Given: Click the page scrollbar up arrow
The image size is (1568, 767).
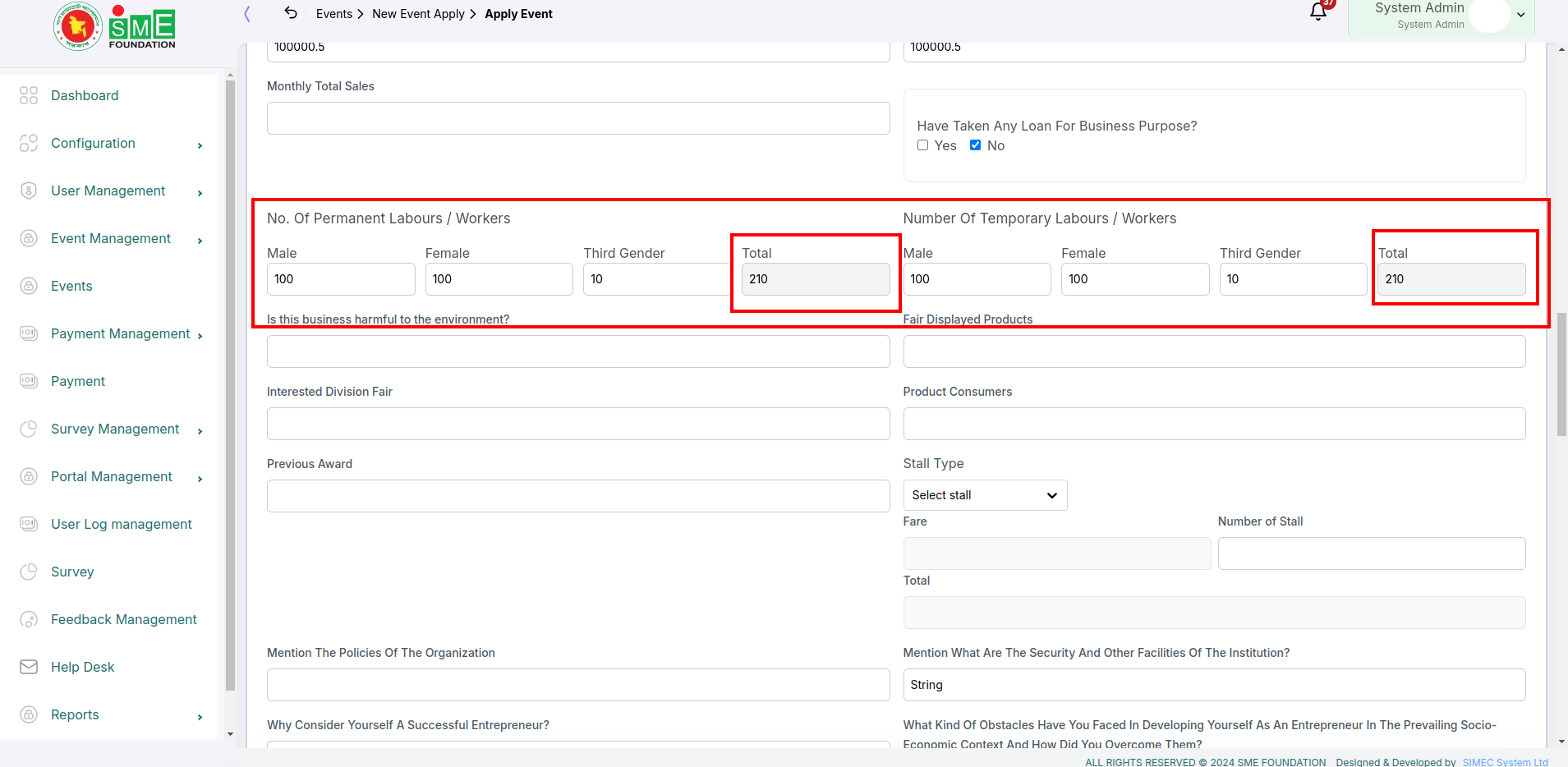Looking at the screenshot, I should (x=1561, y=49).
